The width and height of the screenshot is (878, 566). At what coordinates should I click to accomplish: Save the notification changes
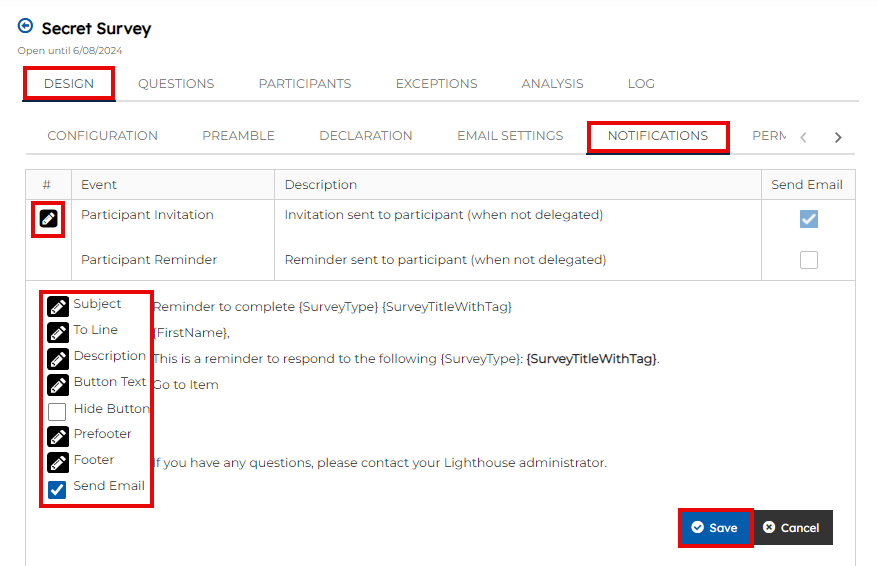[x=714, y=528]
